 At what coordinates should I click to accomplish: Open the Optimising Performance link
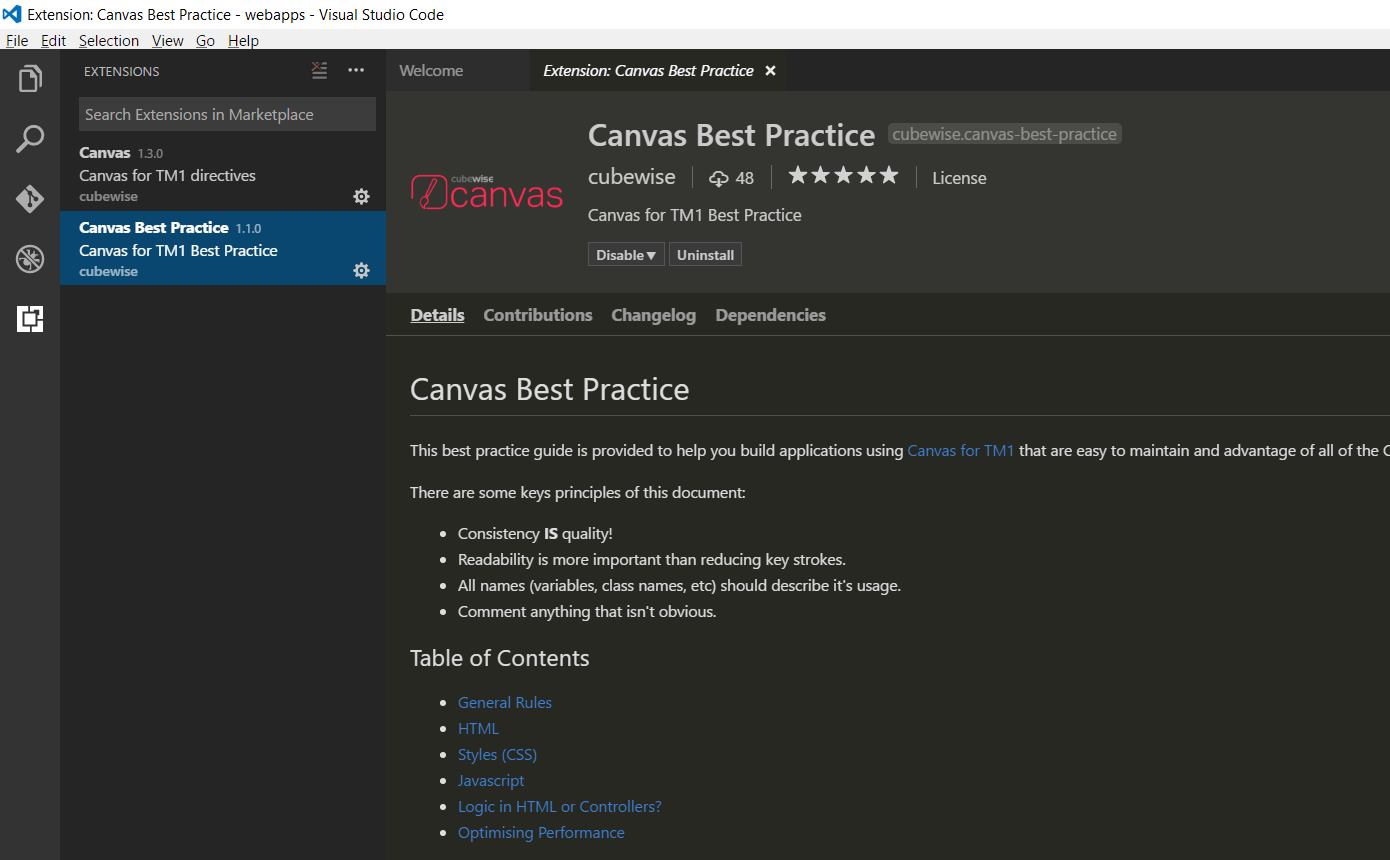coord(541,832)
